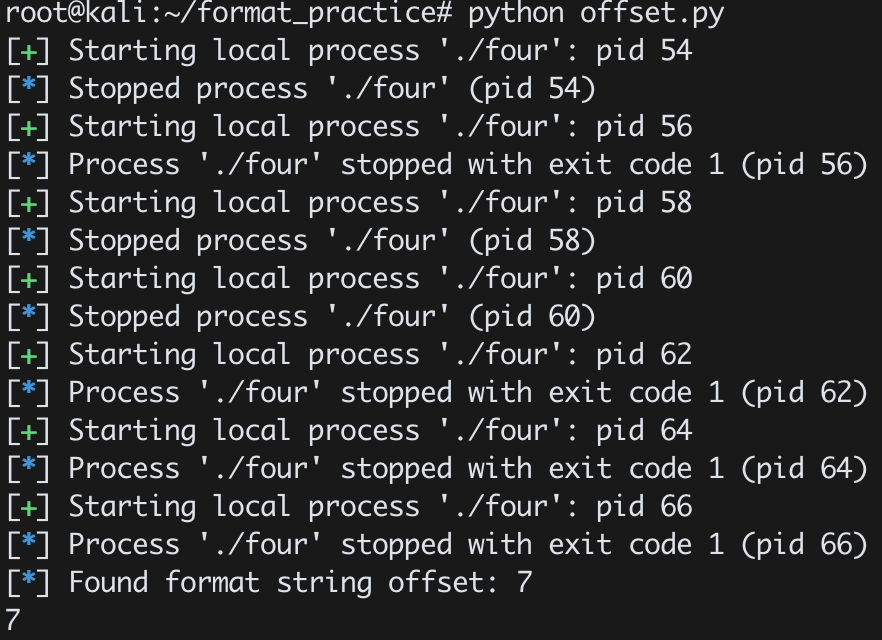This screenshot has height=640, width=882.
Task: Click 'Starting local process' line for pid 66
Action: 349,507
